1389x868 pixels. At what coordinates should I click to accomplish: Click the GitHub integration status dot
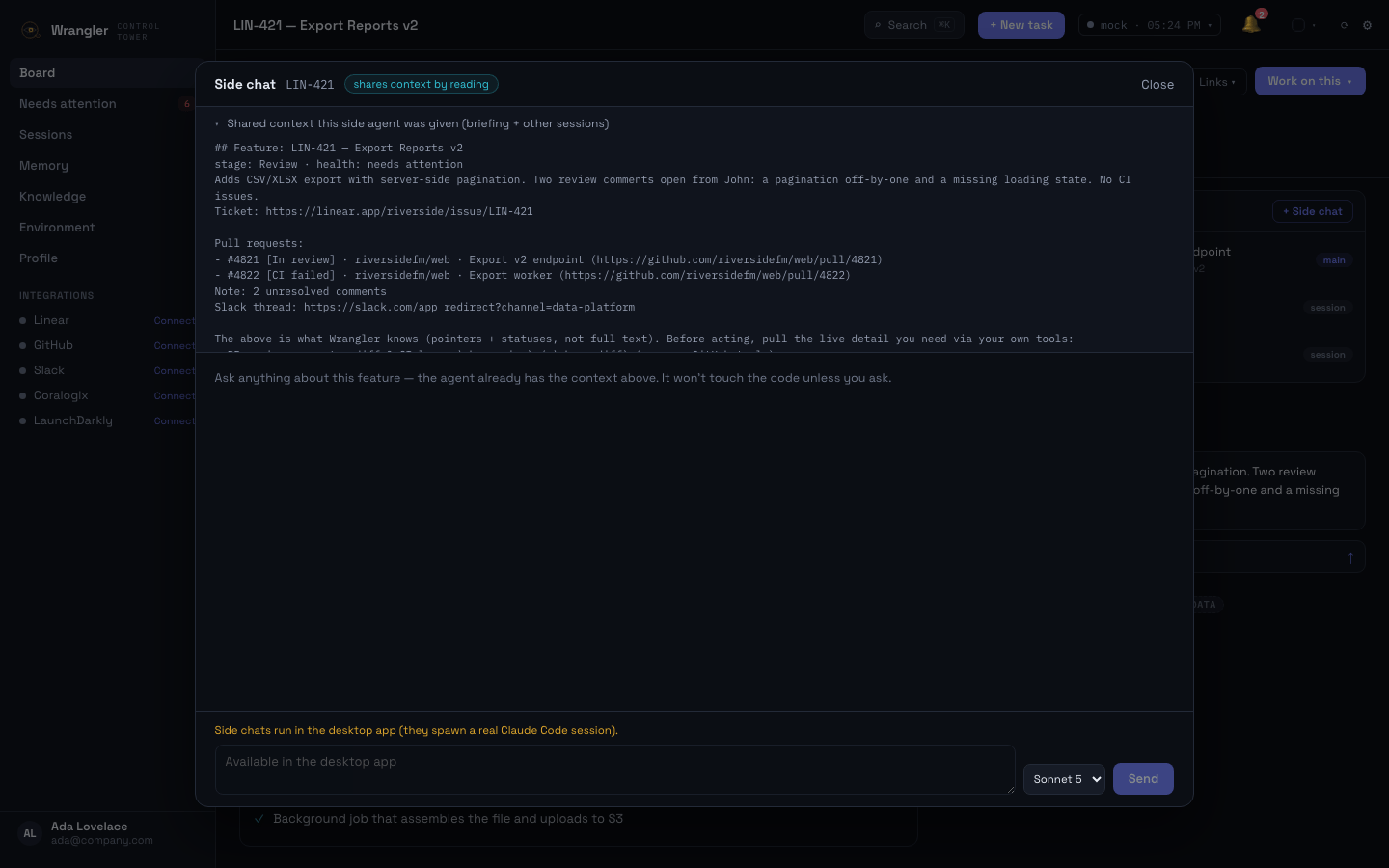coord(23,345)
